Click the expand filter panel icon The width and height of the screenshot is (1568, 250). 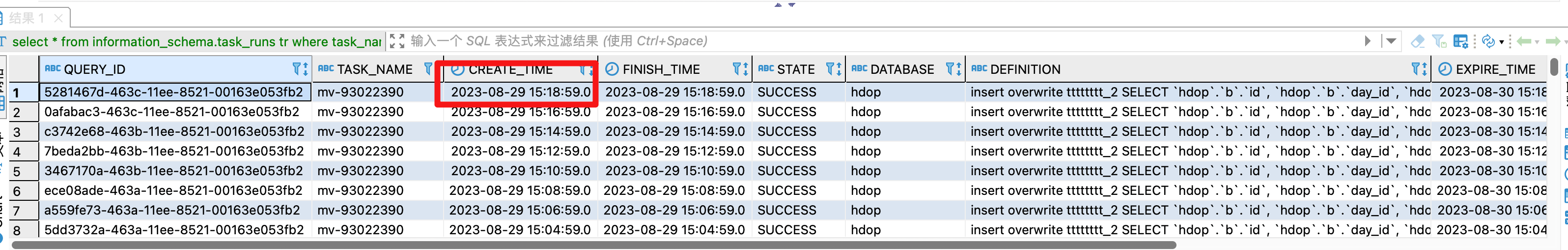coord(397,41)
